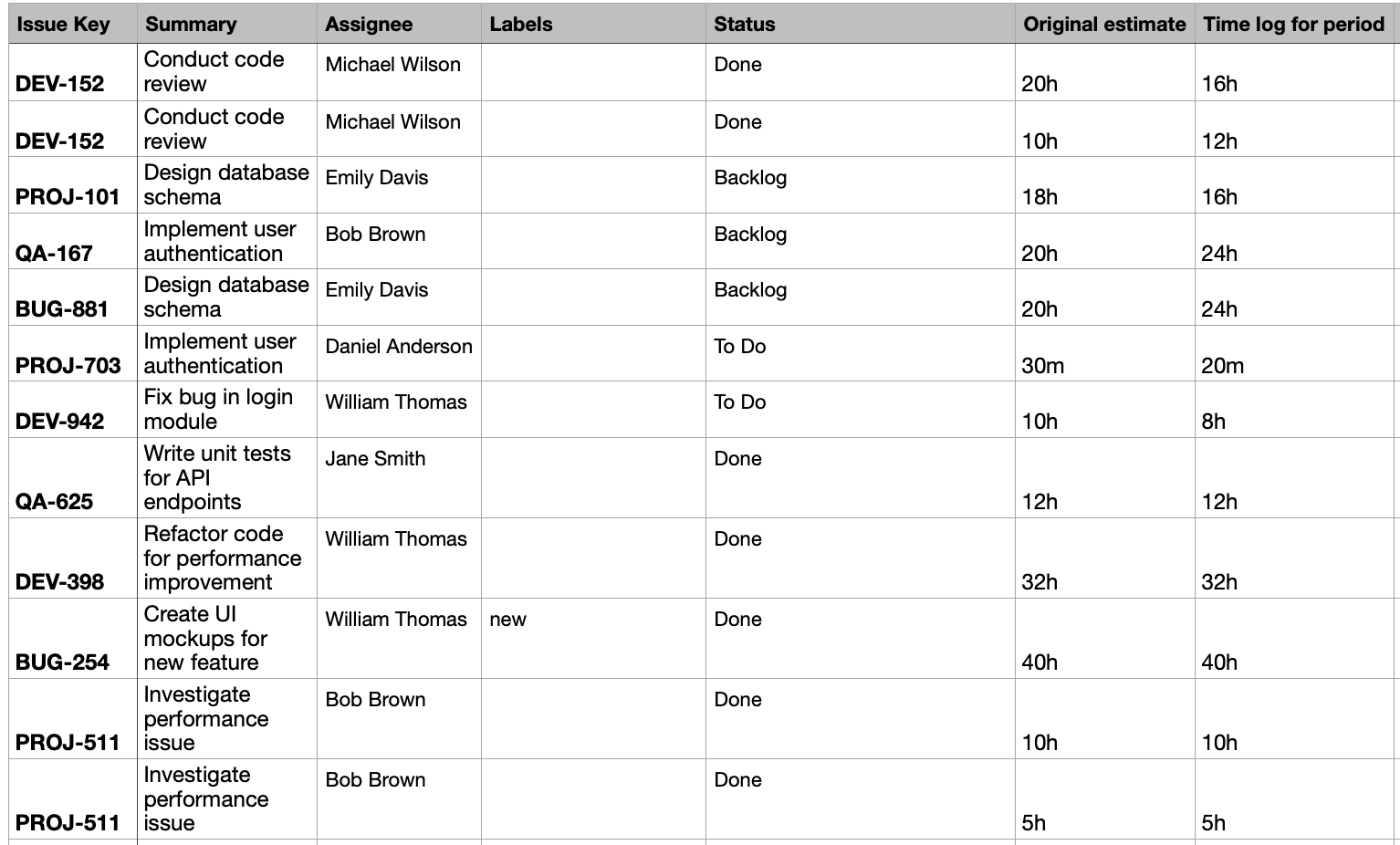Select 'Fix bug in login module' summary
The width and height of the screenshot is (1400, 845).
pos(218,409)
